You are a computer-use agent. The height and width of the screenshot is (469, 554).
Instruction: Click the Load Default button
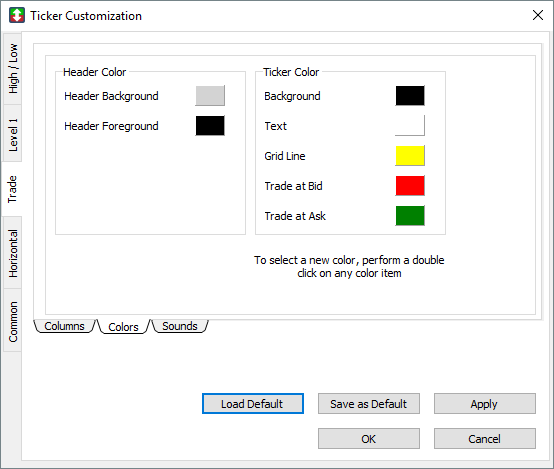point(253,404)
